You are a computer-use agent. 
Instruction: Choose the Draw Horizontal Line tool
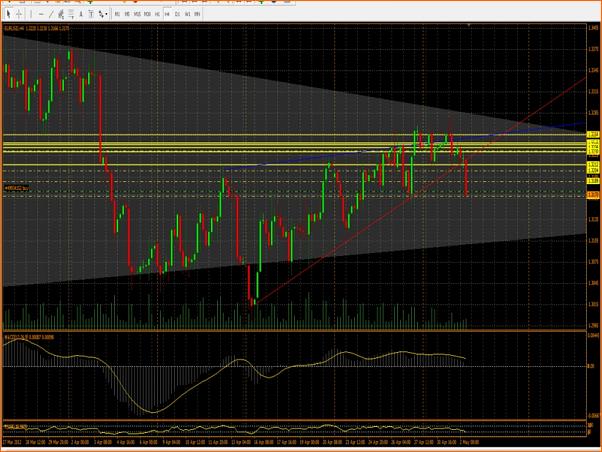tap(41, 14)
